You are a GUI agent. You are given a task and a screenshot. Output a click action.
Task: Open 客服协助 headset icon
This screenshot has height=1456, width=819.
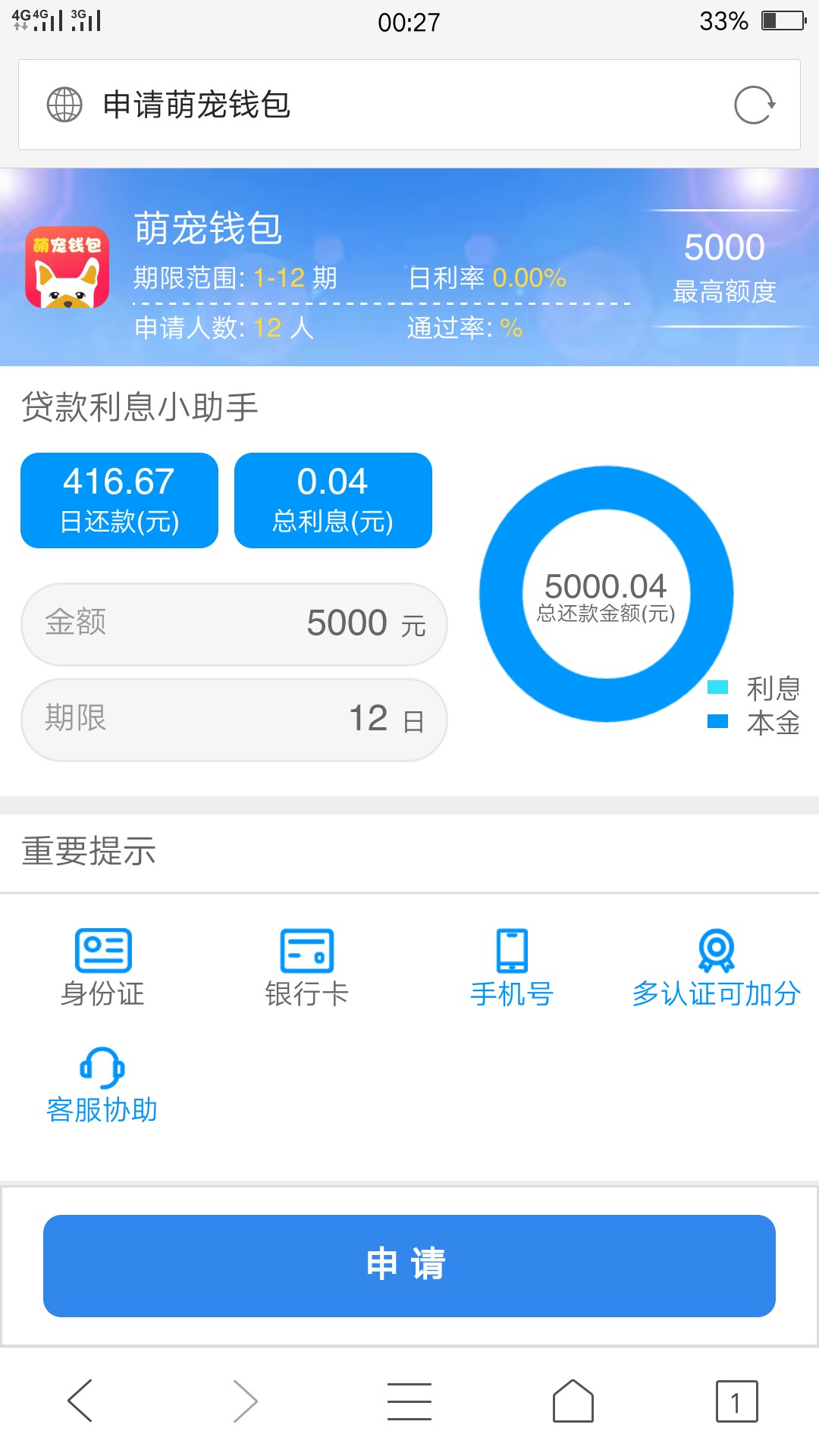click(x=102, y=1068)
